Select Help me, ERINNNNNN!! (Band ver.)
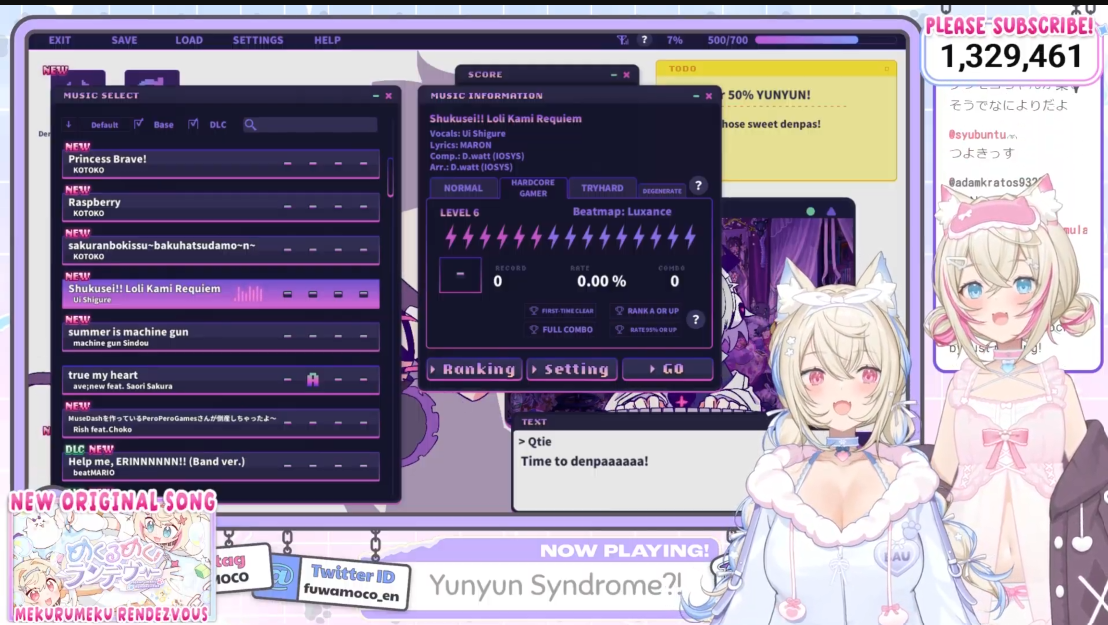Image resolution: width=1108 pixels, height=625 pixels. [x=220, y=466]
